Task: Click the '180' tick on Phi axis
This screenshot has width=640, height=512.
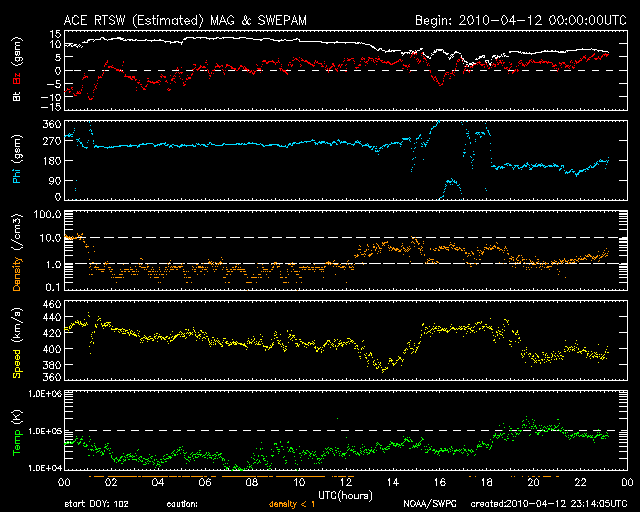Action: tap(52, 161)
